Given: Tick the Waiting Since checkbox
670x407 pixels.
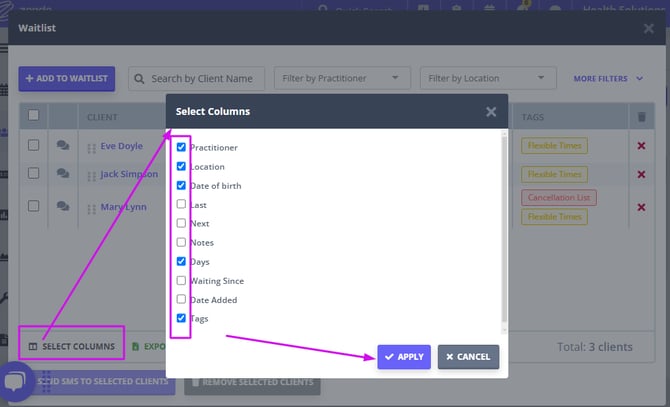Looking at the screenshot, I should pyautogui.click(x=181, y=281).
